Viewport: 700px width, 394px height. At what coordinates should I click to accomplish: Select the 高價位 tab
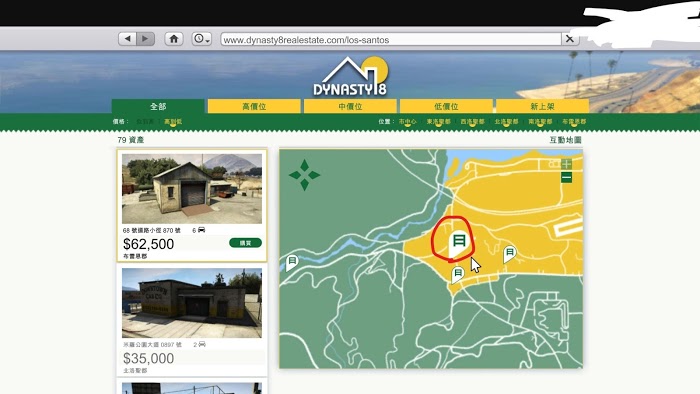pos(254,107)
